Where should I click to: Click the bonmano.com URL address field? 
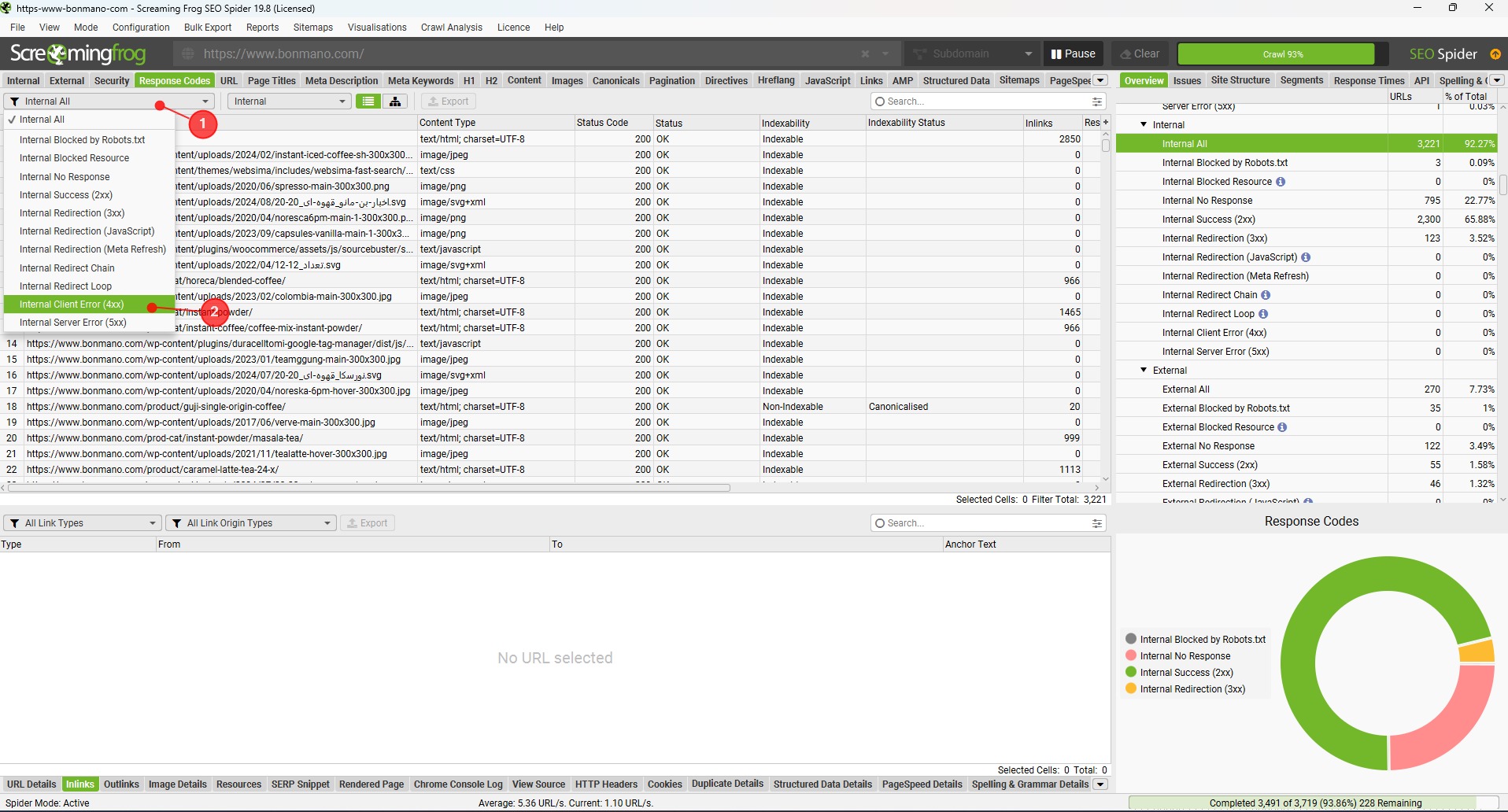(x=519, y=54)
